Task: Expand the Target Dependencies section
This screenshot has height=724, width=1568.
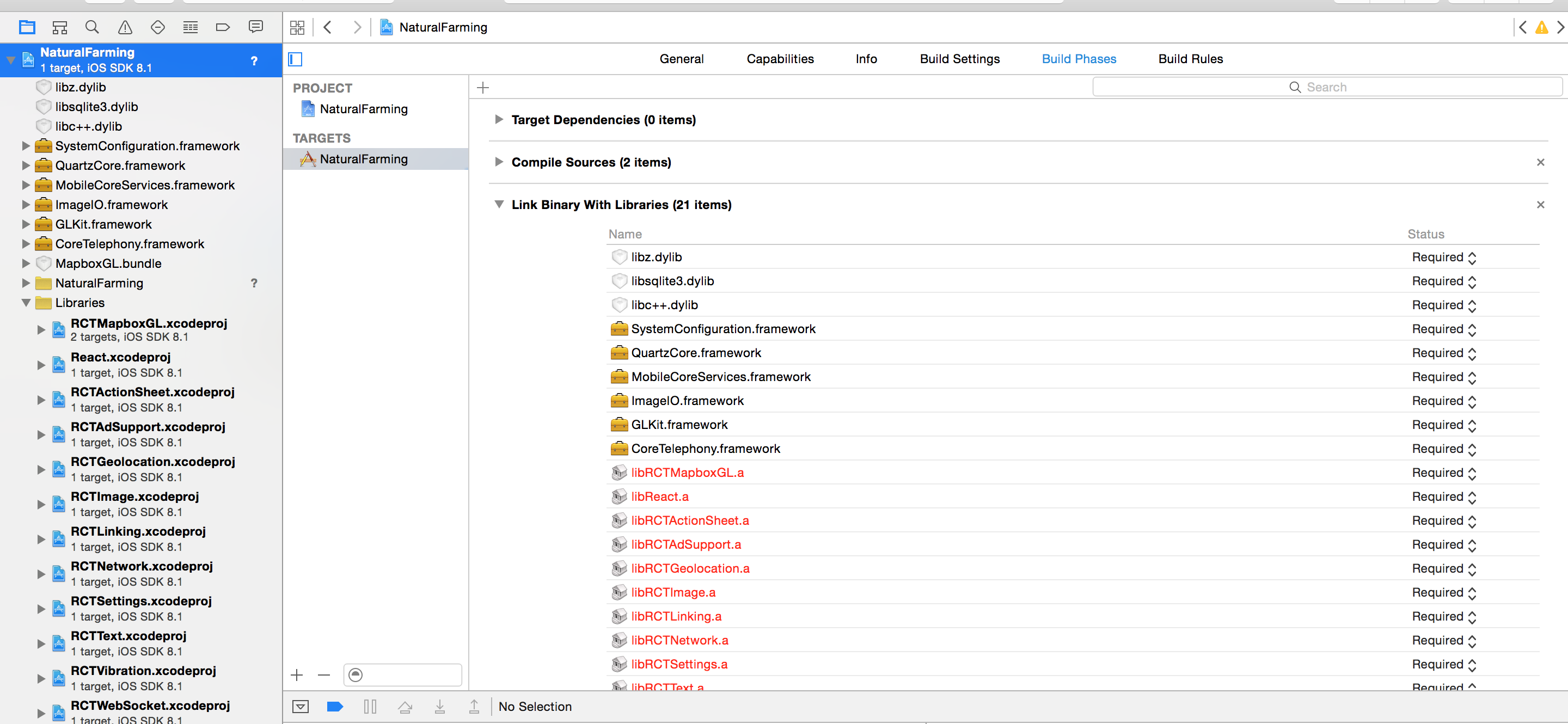Action: point(498,119)
